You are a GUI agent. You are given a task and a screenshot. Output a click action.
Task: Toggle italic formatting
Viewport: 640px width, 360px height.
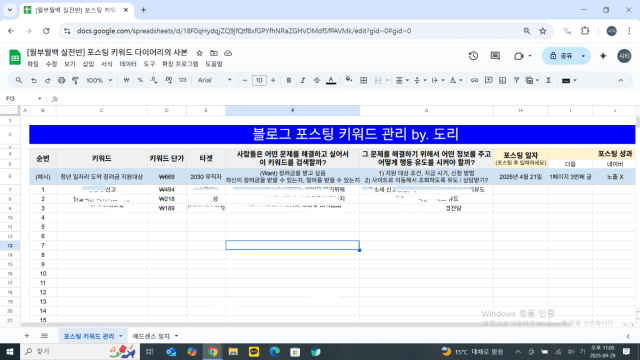pyautogui.click(x=302, y=80)
